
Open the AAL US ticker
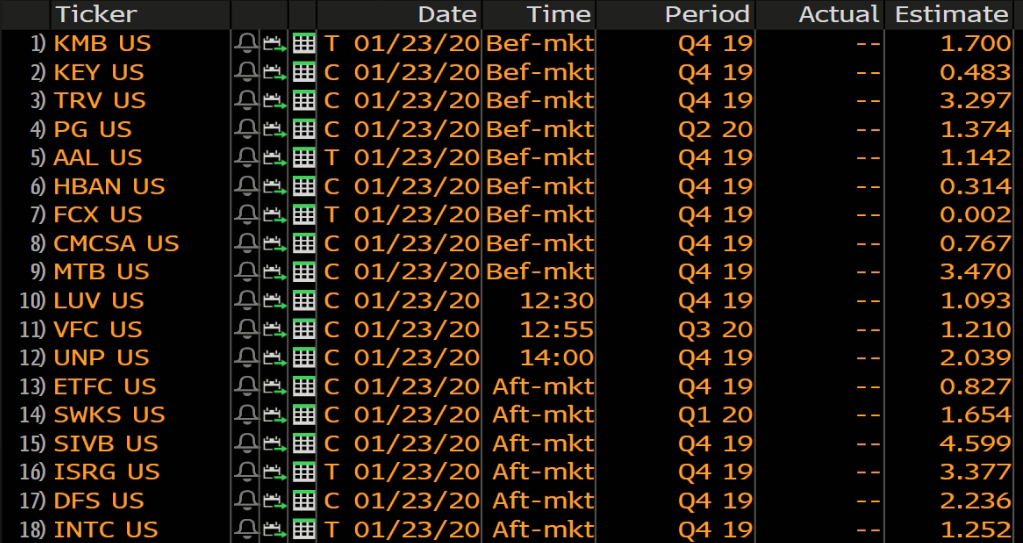98,158
